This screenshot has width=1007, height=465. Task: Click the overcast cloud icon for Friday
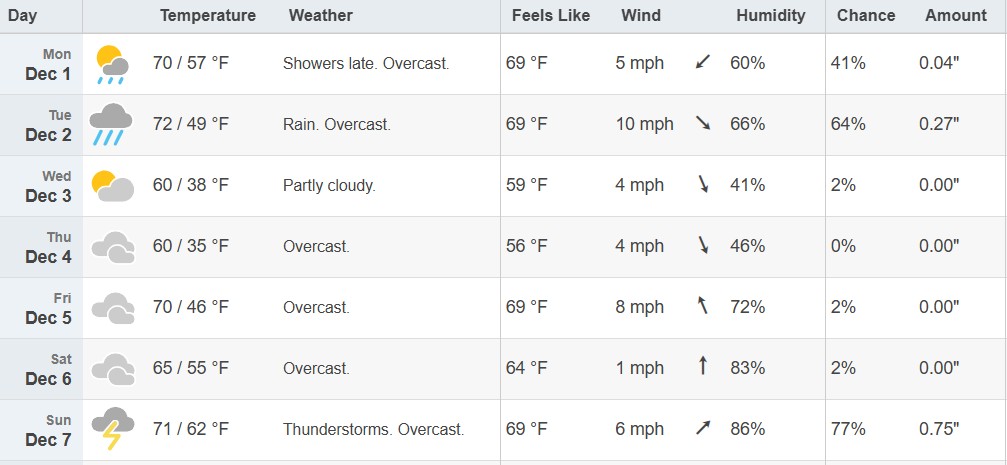coord(113,307)
